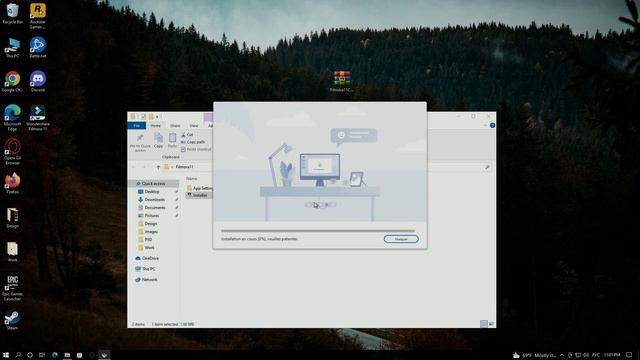
Task: Open the Windows Start menu
Action: click(x=6, y=355)
